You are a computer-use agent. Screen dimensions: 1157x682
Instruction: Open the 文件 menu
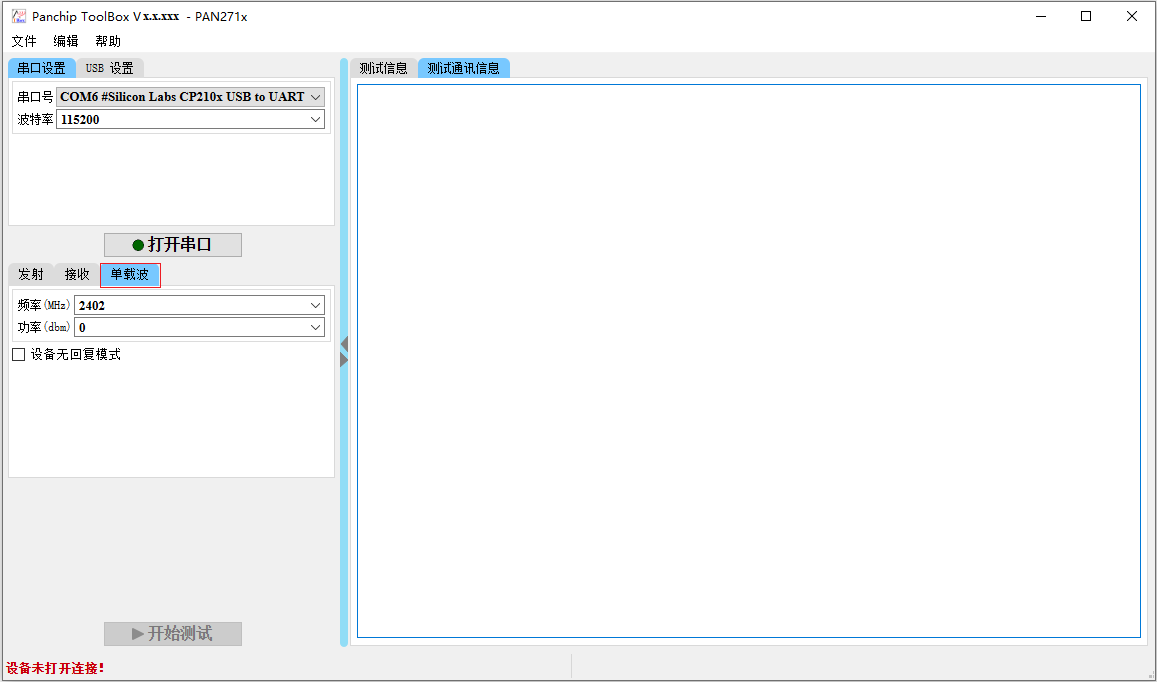click(x=24, y=41)
